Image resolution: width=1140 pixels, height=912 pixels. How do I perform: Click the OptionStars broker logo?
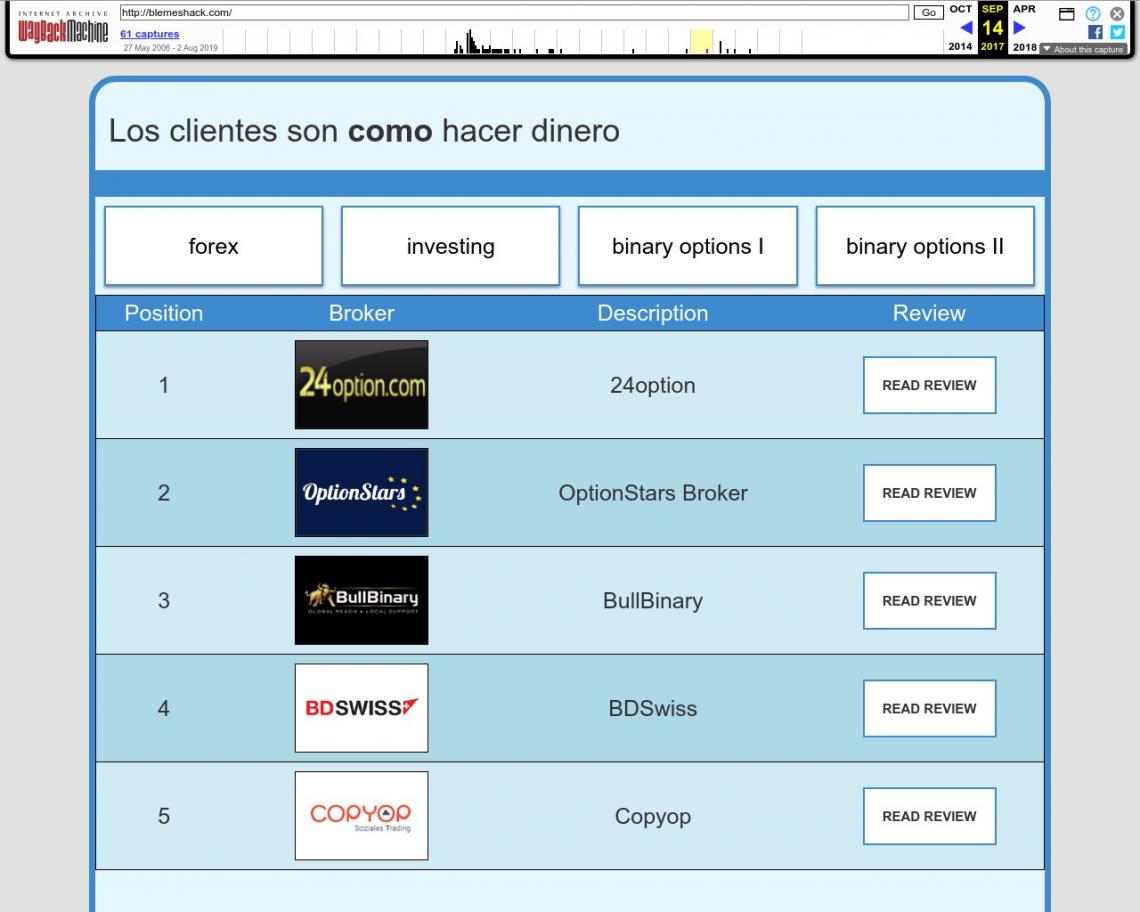tap(361, 492)
